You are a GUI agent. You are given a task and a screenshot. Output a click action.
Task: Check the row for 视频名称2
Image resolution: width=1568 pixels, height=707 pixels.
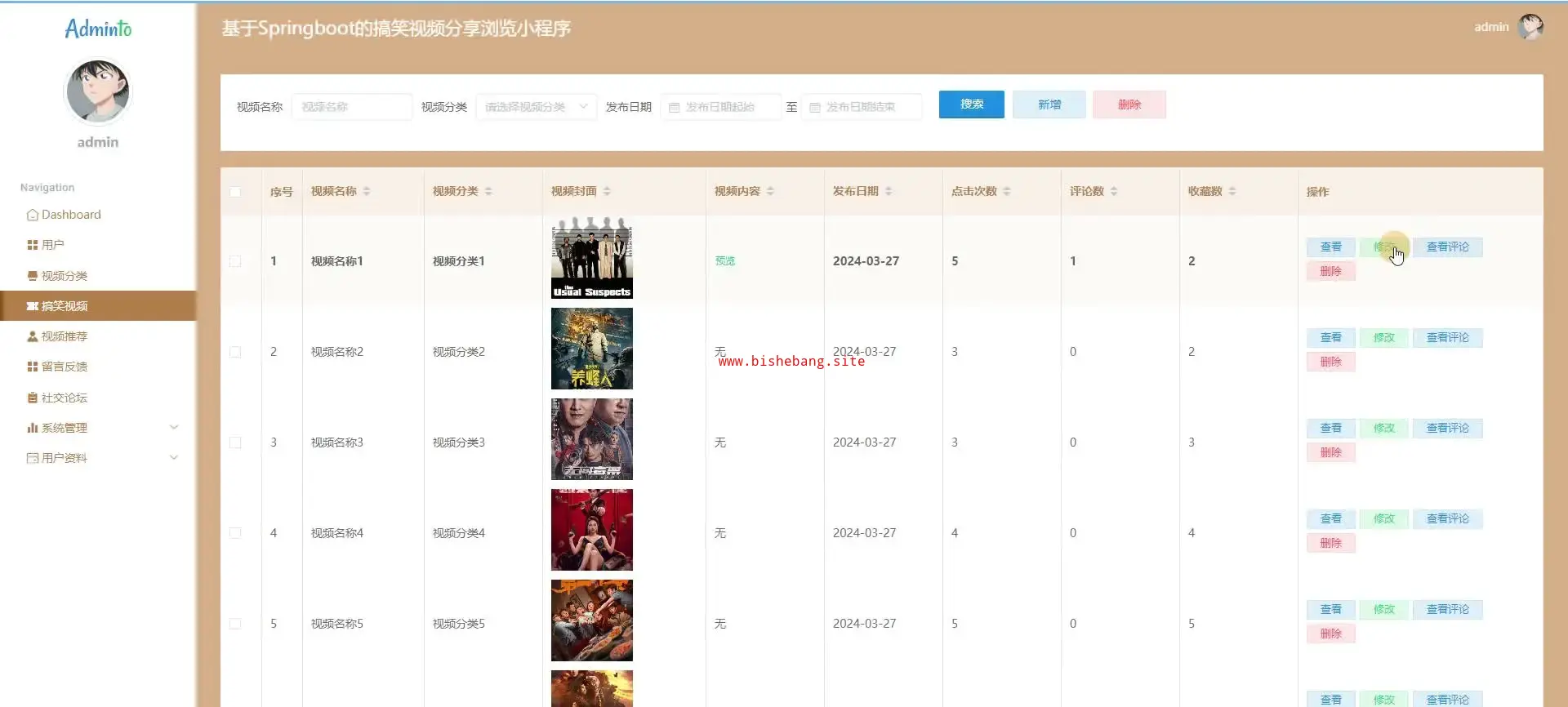(x=235, y=352)
